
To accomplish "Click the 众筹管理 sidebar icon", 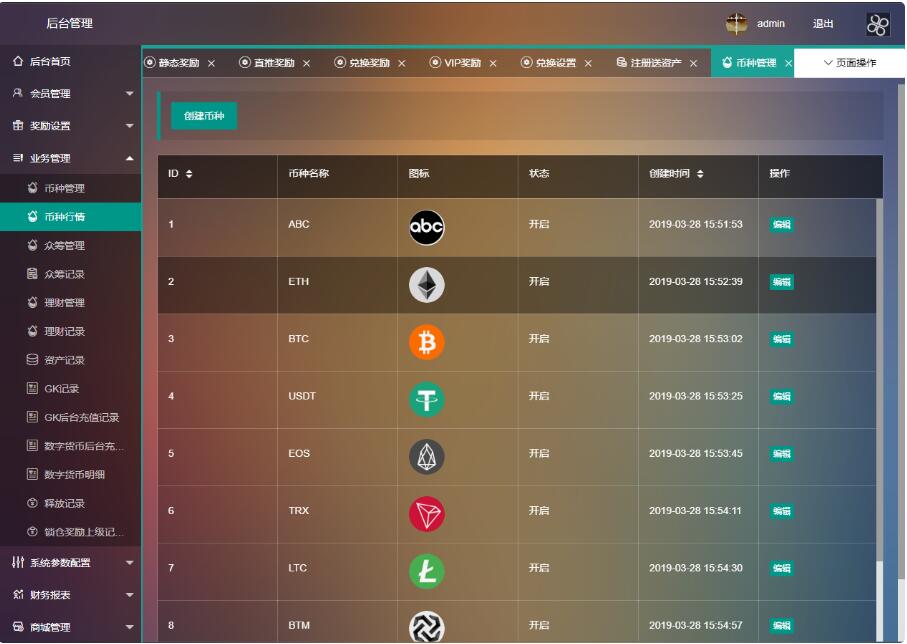I will pos(32,245).
